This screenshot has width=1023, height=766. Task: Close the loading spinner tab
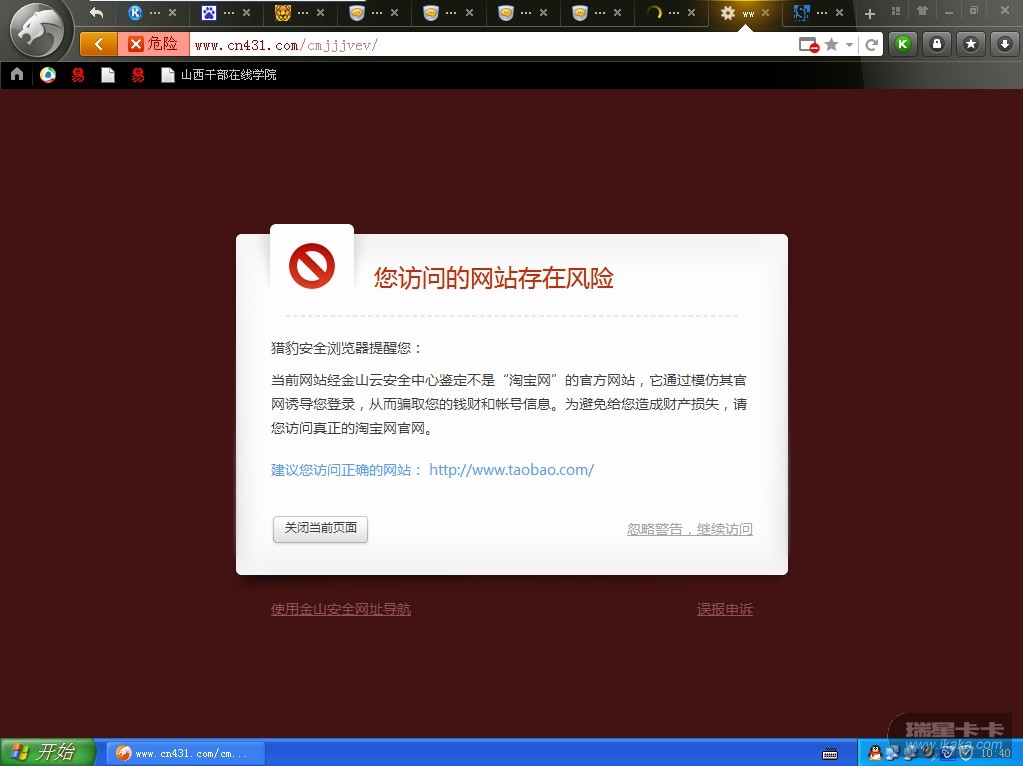click(692, 12)
